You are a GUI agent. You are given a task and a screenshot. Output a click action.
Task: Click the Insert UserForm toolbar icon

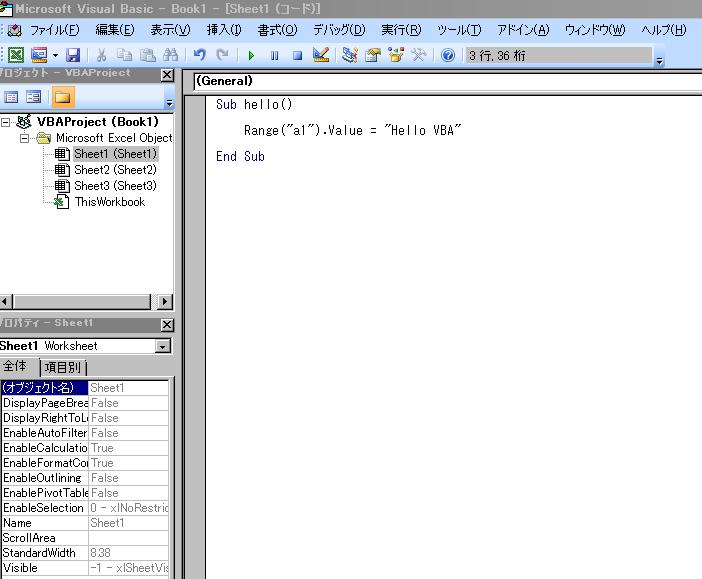[x=39, y=55]
